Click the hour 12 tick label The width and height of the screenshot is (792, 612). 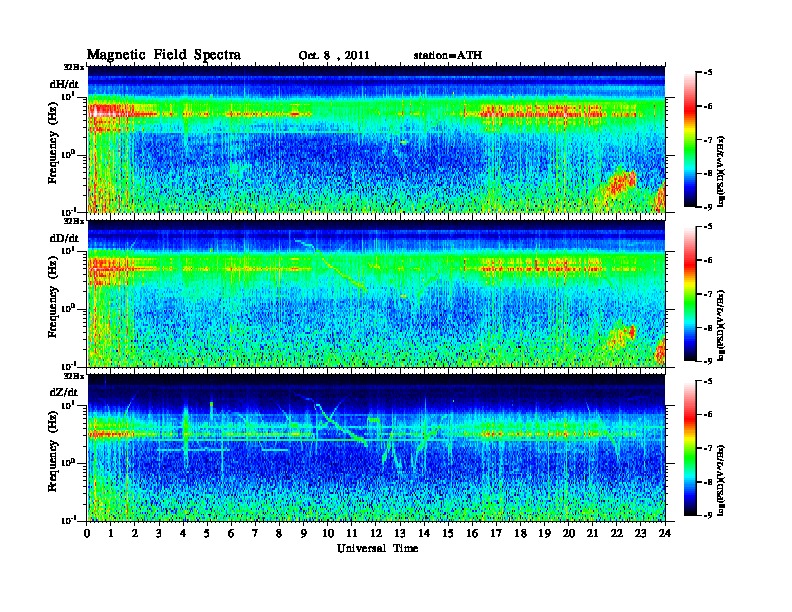376,533
